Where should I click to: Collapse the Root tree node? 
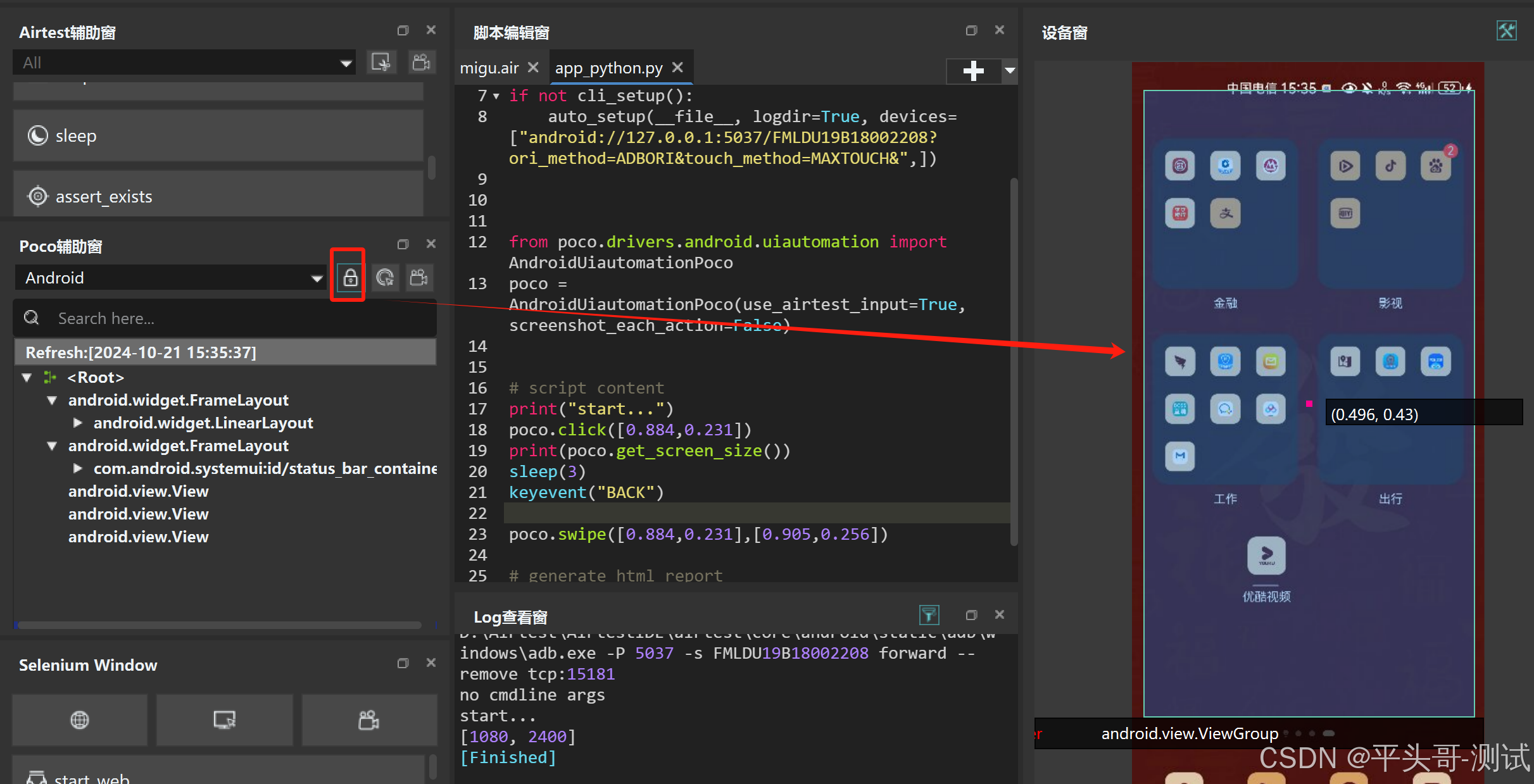pos(27,378)
